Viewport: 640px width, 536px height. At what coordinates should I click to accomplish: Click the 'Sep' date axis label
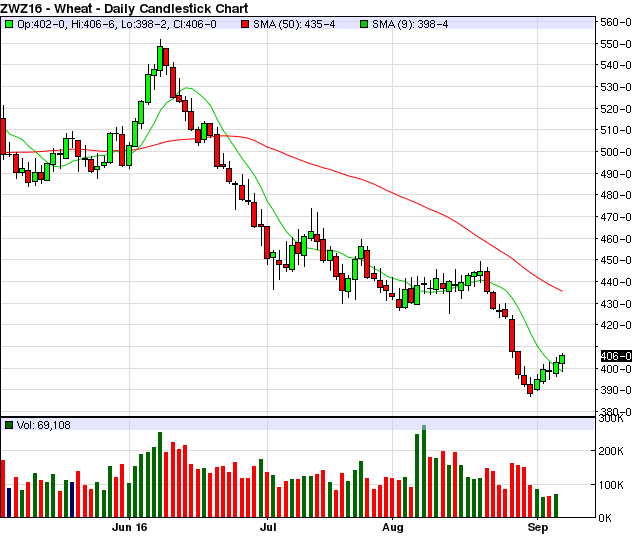[x=538, y=527]
